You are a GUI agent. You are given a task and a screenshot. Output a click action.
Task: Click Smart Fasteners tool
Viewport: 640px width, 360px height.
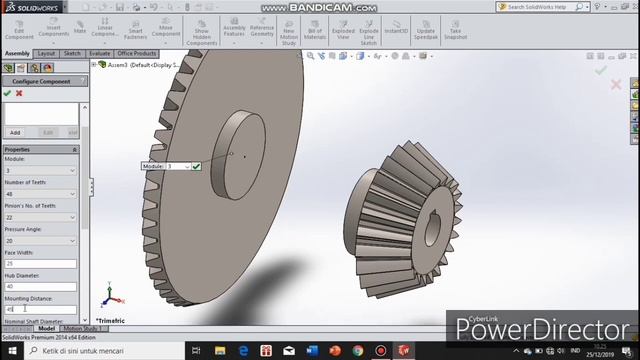(x=136, y=29)
